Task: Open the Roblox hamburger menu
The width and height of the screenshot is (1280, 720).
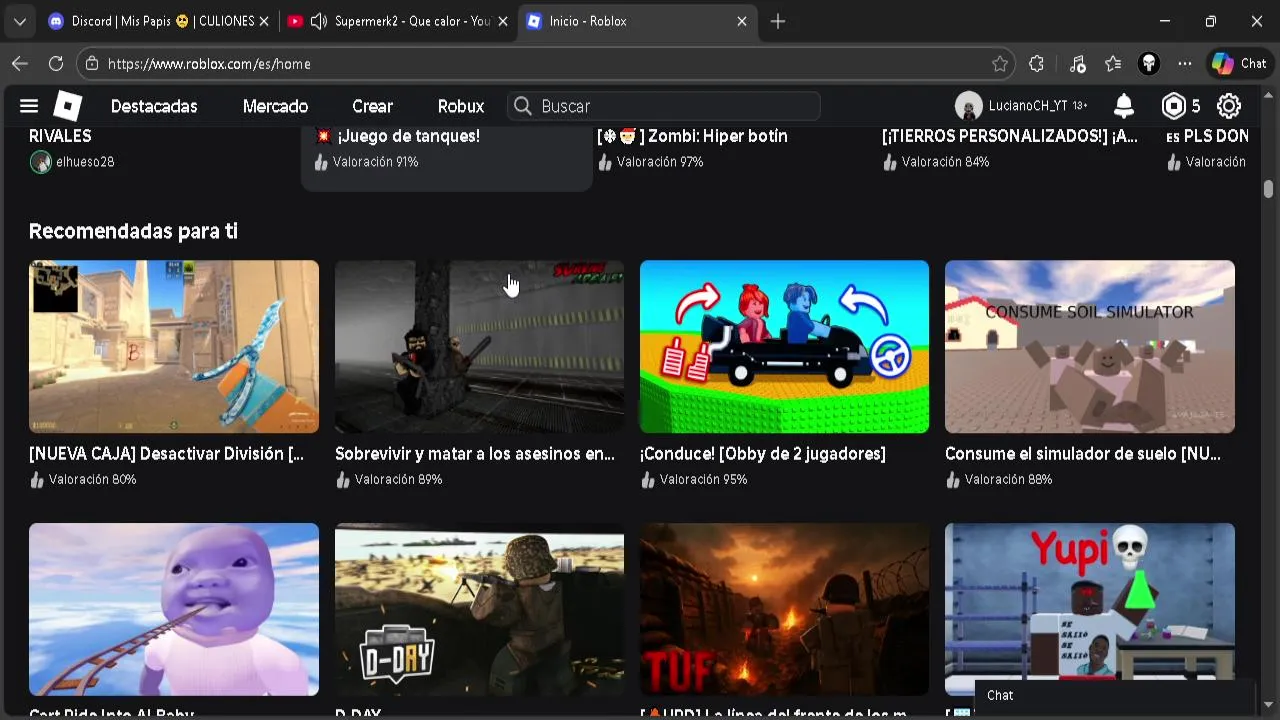Action: click(x=29, y=106)
